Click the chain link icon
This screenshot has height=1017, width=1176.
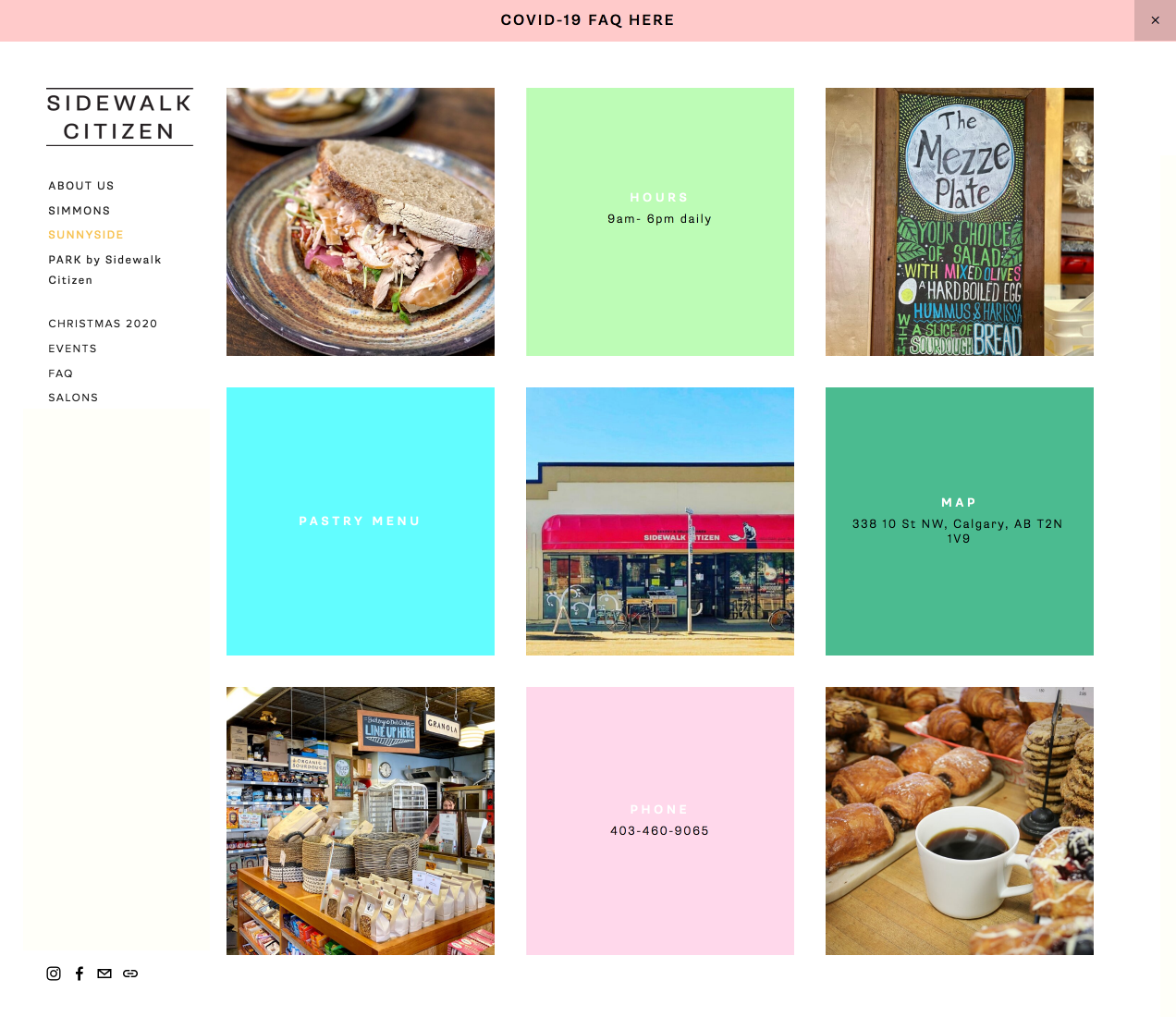tap(130, 974)
